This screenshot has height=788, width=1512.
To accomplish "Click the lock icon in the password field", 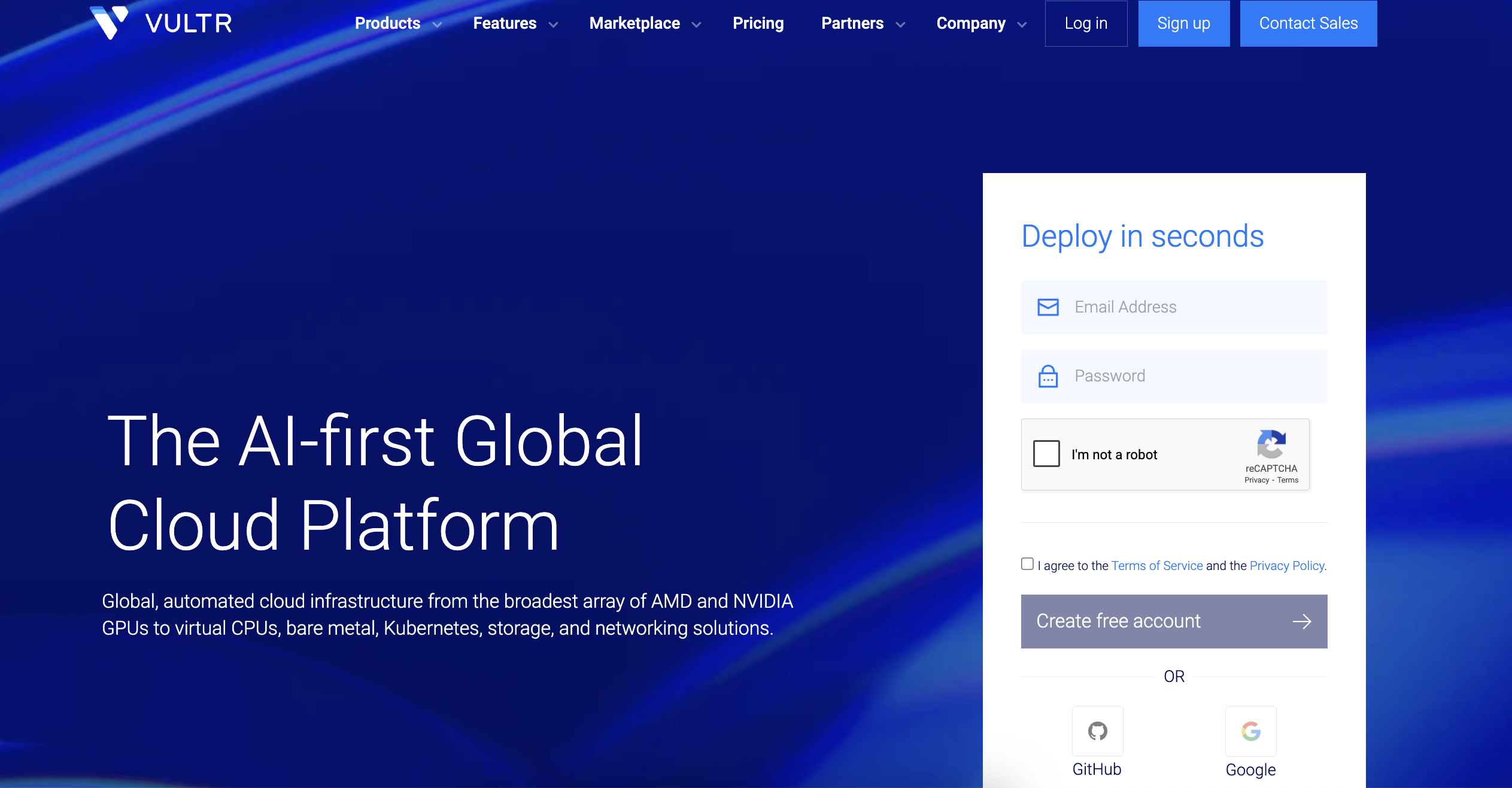I will (1048, 376).
